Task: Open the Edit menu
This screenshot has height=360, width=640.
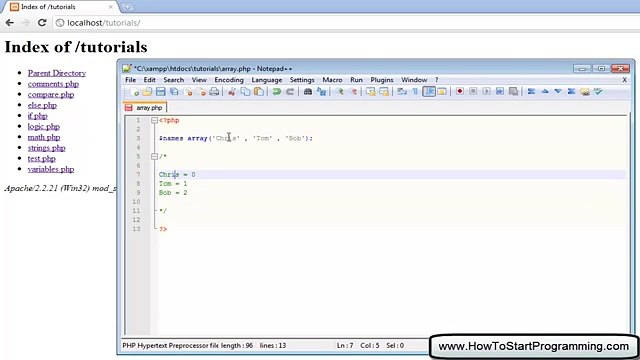Action: coord(149,80)
